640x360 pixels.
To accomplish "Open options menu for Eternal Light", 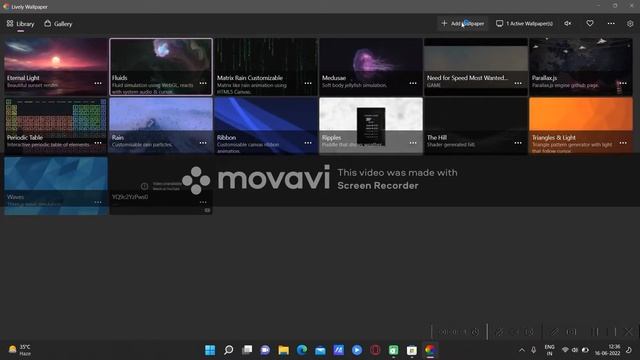I will coord(98,83).
